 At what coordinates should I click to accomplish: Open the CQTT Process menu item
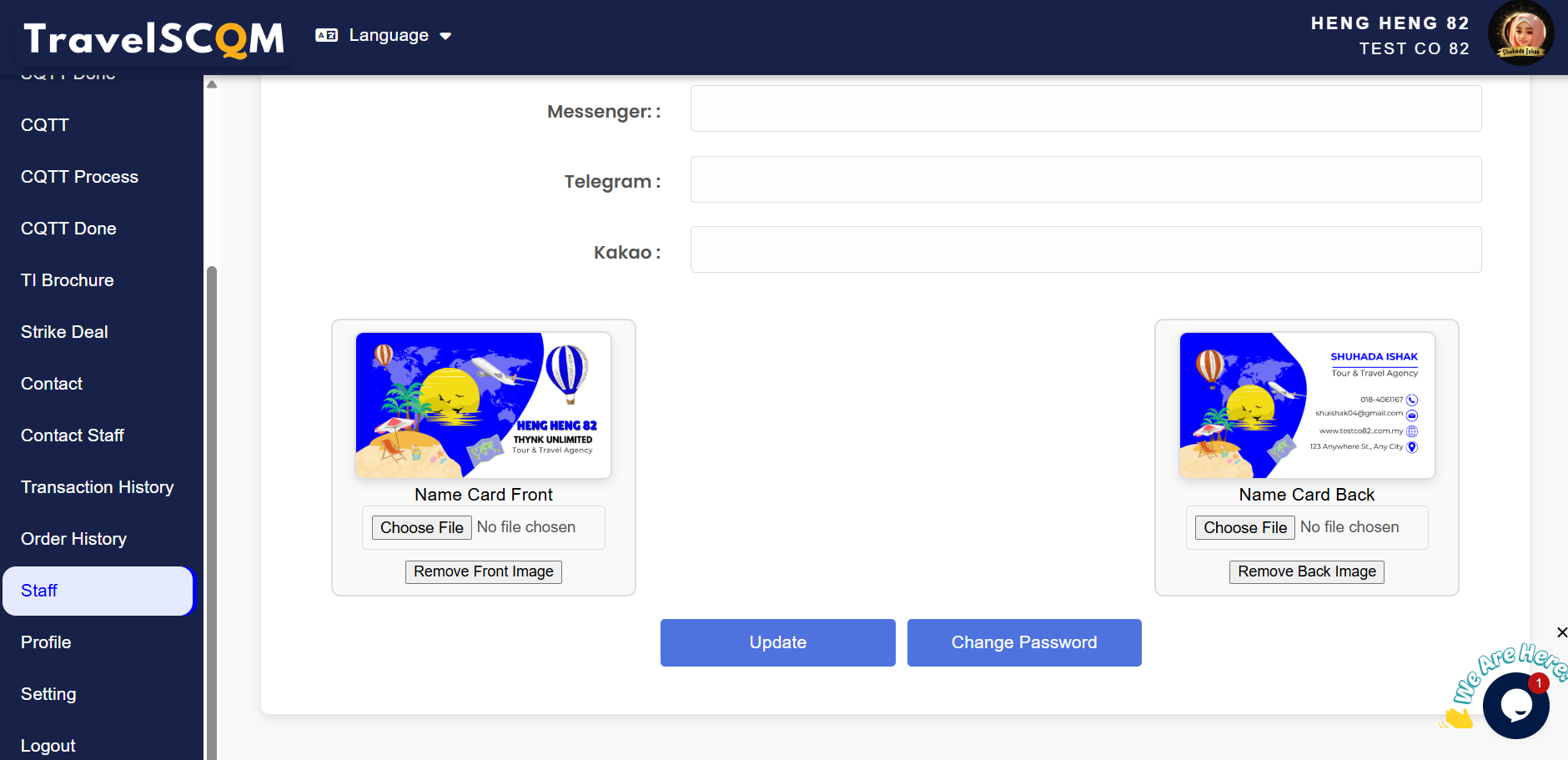pyautogui.click(x=79, y=177)
